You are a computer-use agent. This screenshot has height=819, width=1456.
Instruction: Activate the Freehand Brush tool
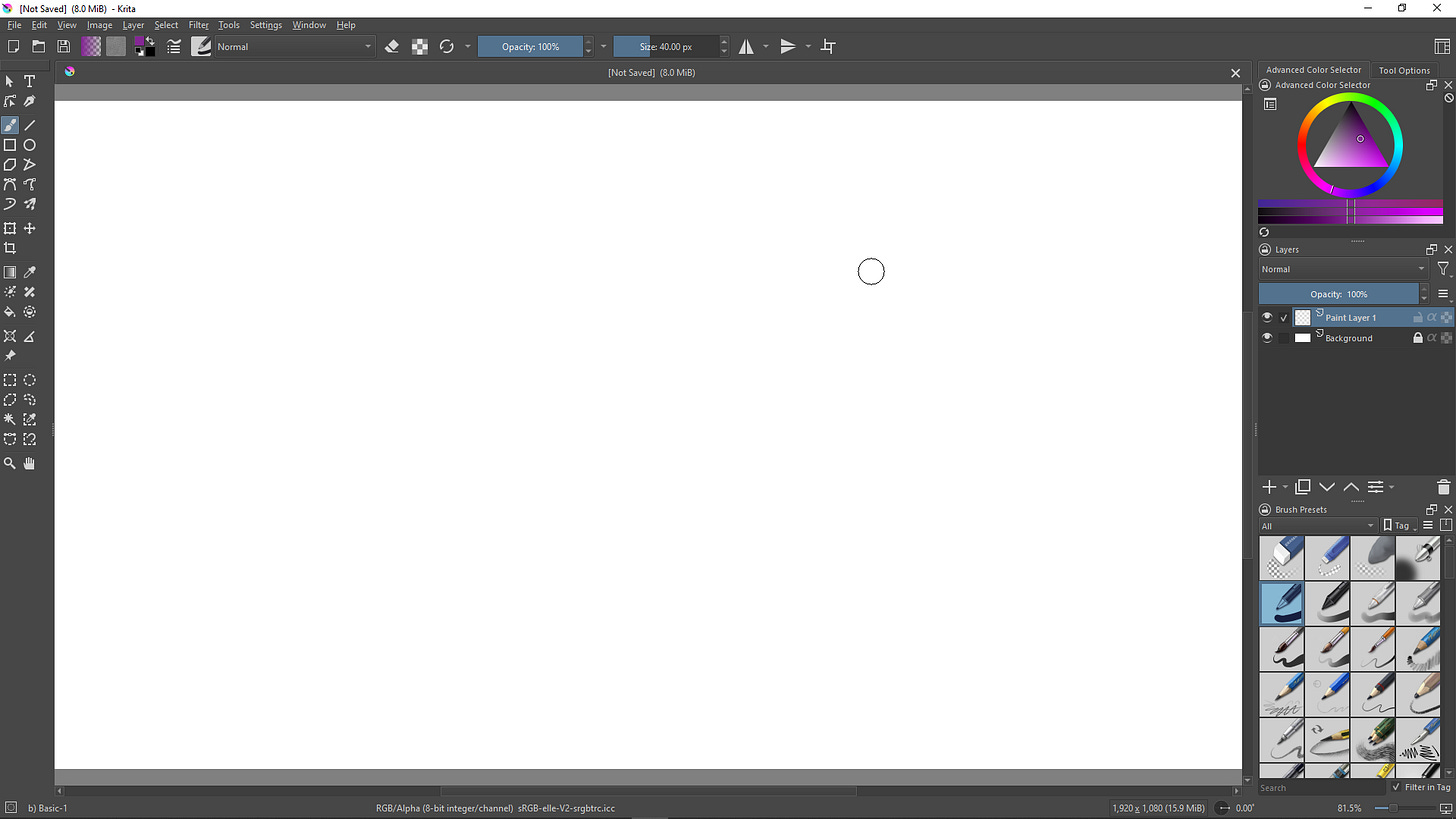(10, 125)
